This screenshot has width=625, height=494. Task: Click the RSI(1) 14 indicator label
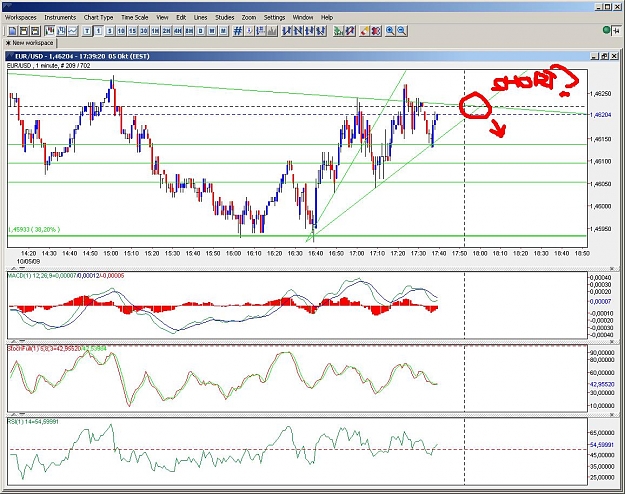[33, 421]
